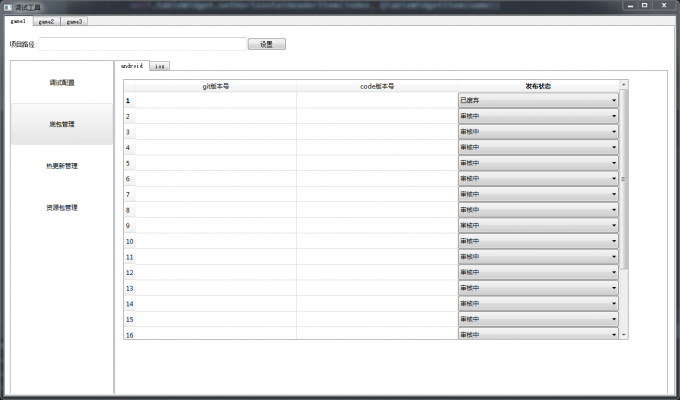Select table row header 10
This screenshot has width=680, height=400.
pos(130,241)
